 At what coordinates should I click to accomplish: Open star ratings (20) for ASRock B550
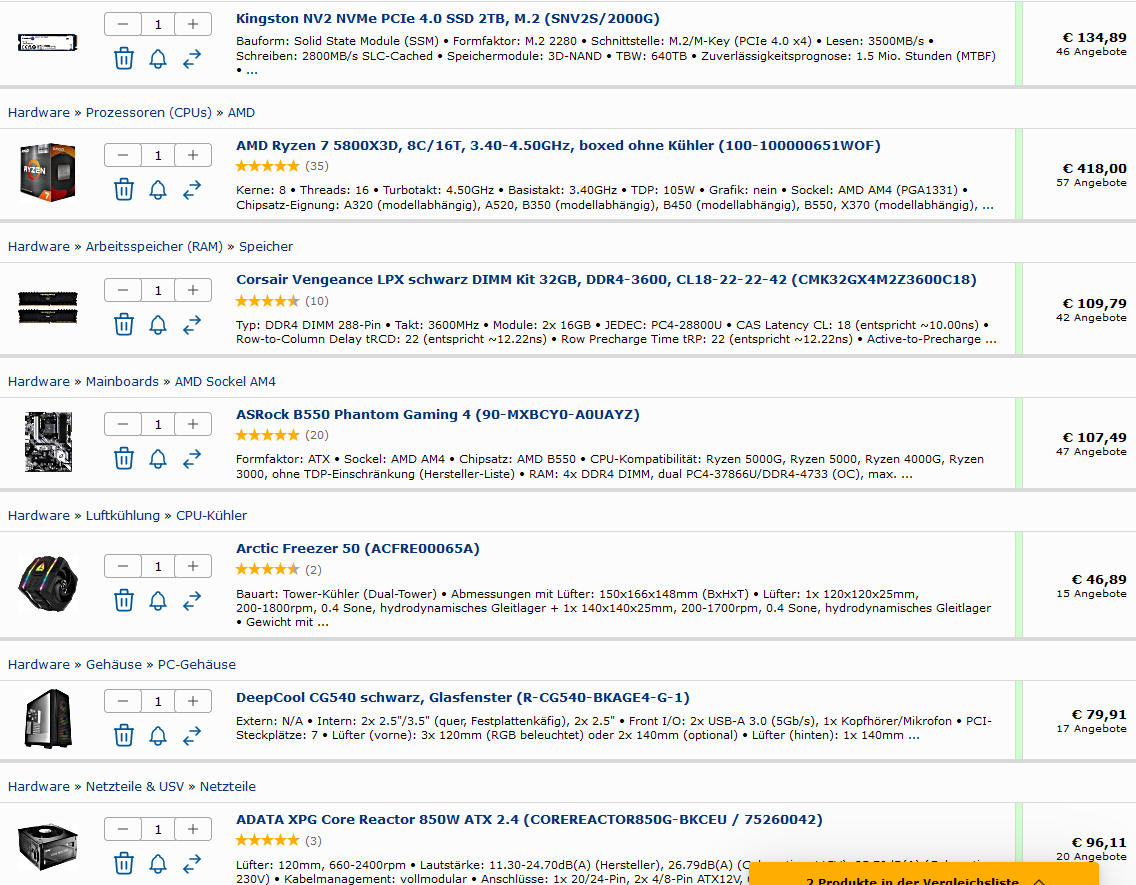(282, 435)
